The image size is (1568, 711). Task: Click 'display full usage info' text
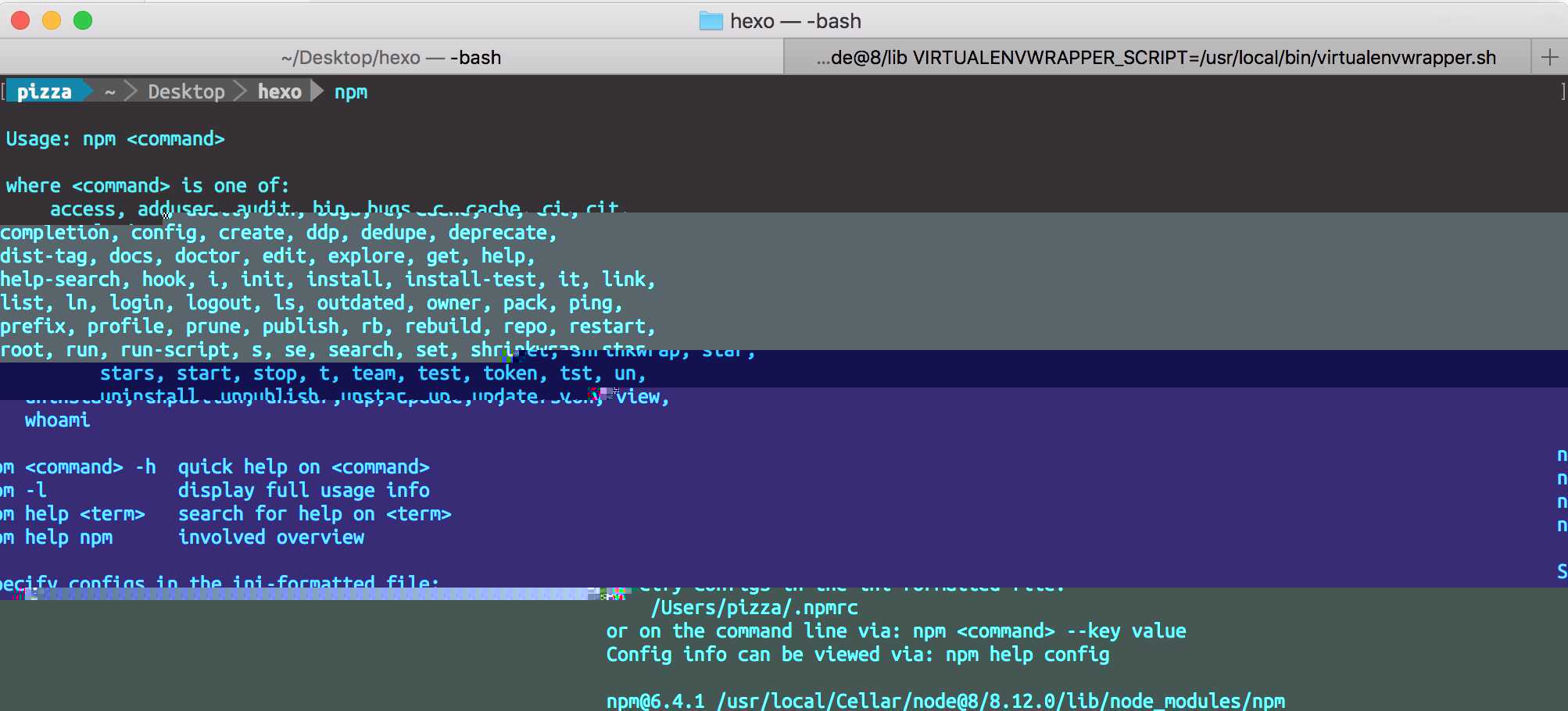(x=304, y=491)
